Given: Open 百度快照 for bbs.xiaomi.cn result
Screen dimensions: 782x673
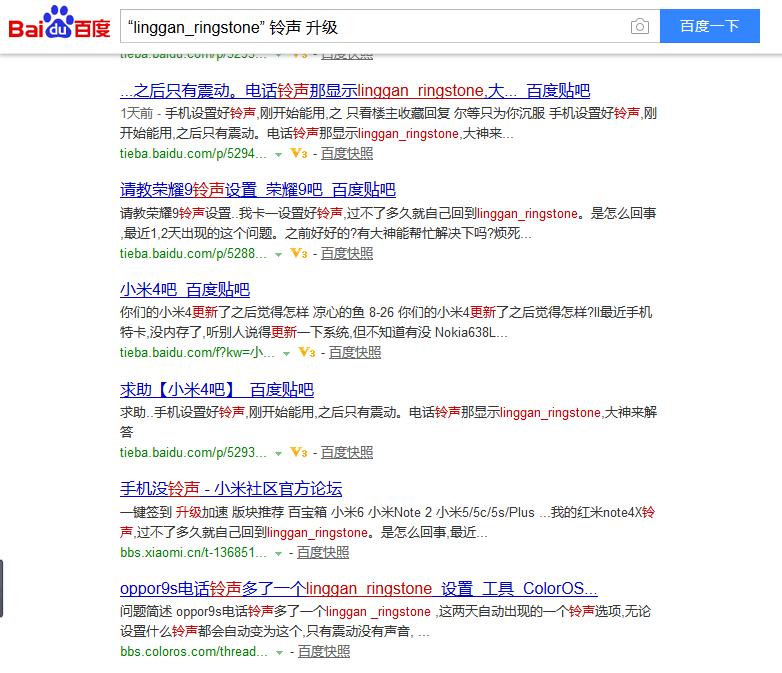Looking at the screenshot, I should click(323, 552).
